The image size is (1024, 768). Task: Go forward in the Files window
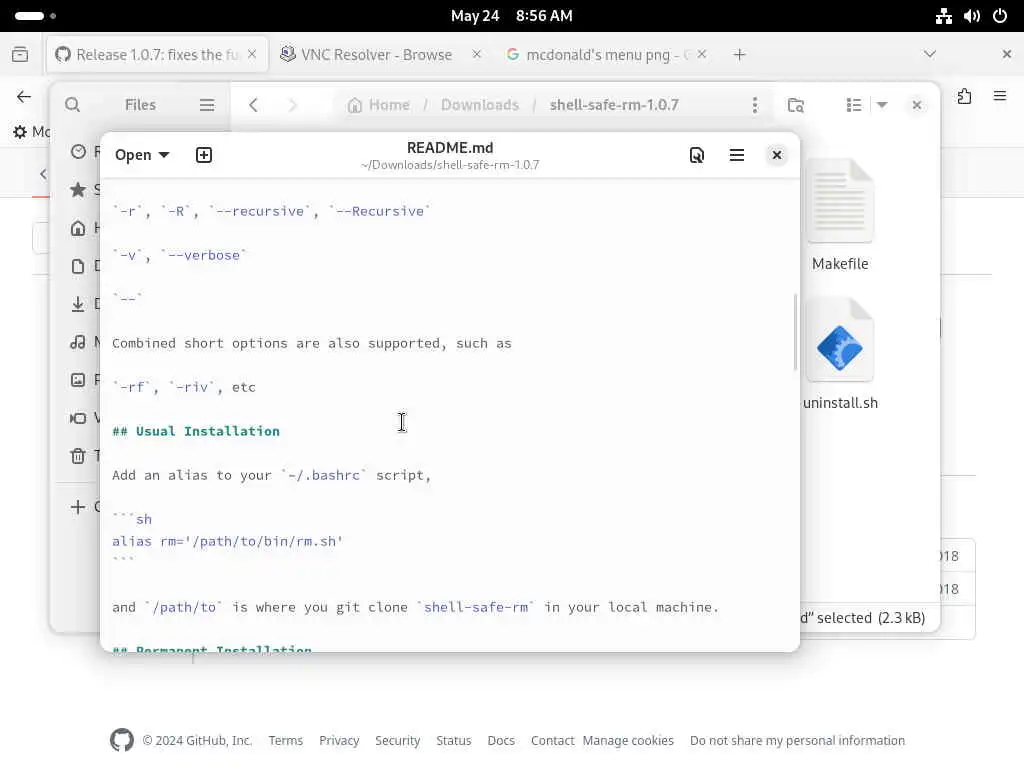pyautogui.click(x=292, y=105)
